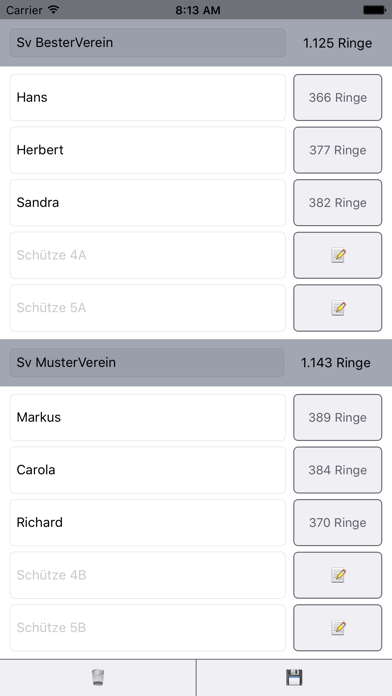
Task: Tap pencil edit icon for Schütze 4A
Action: (x=338, y=255)
